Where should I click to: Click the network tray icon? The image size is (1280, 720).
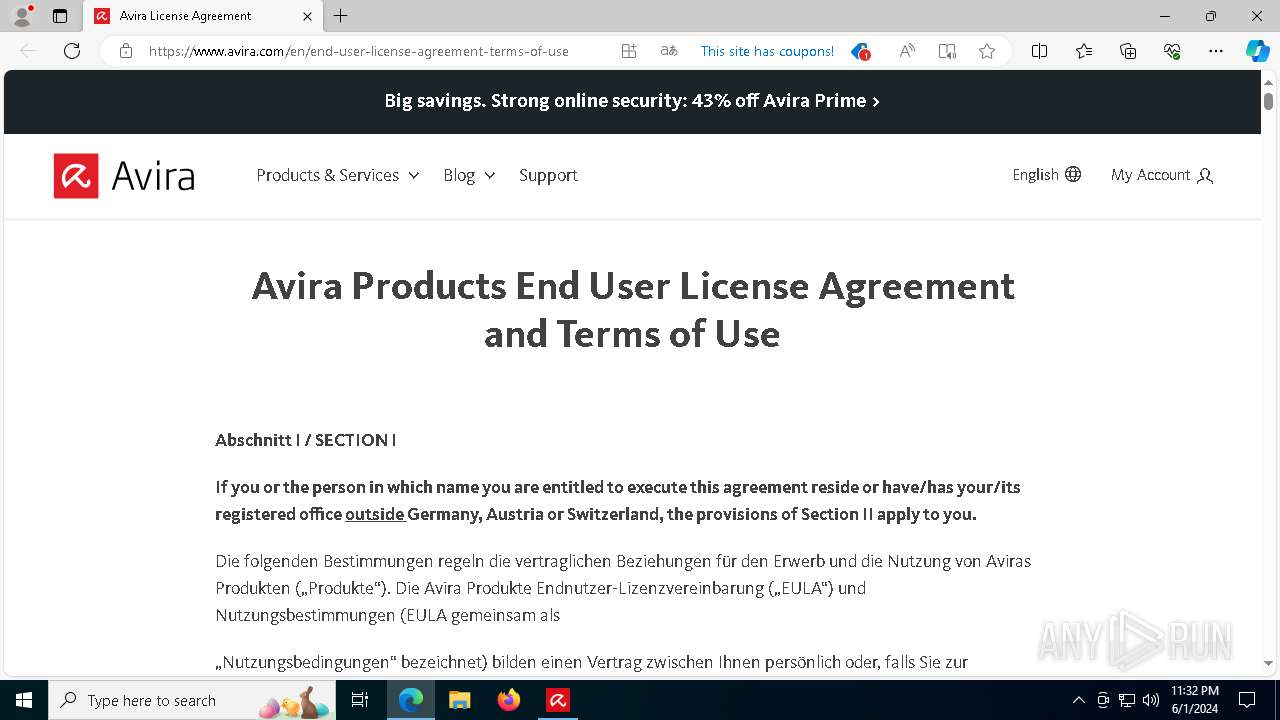click(x=1127, y=700)
